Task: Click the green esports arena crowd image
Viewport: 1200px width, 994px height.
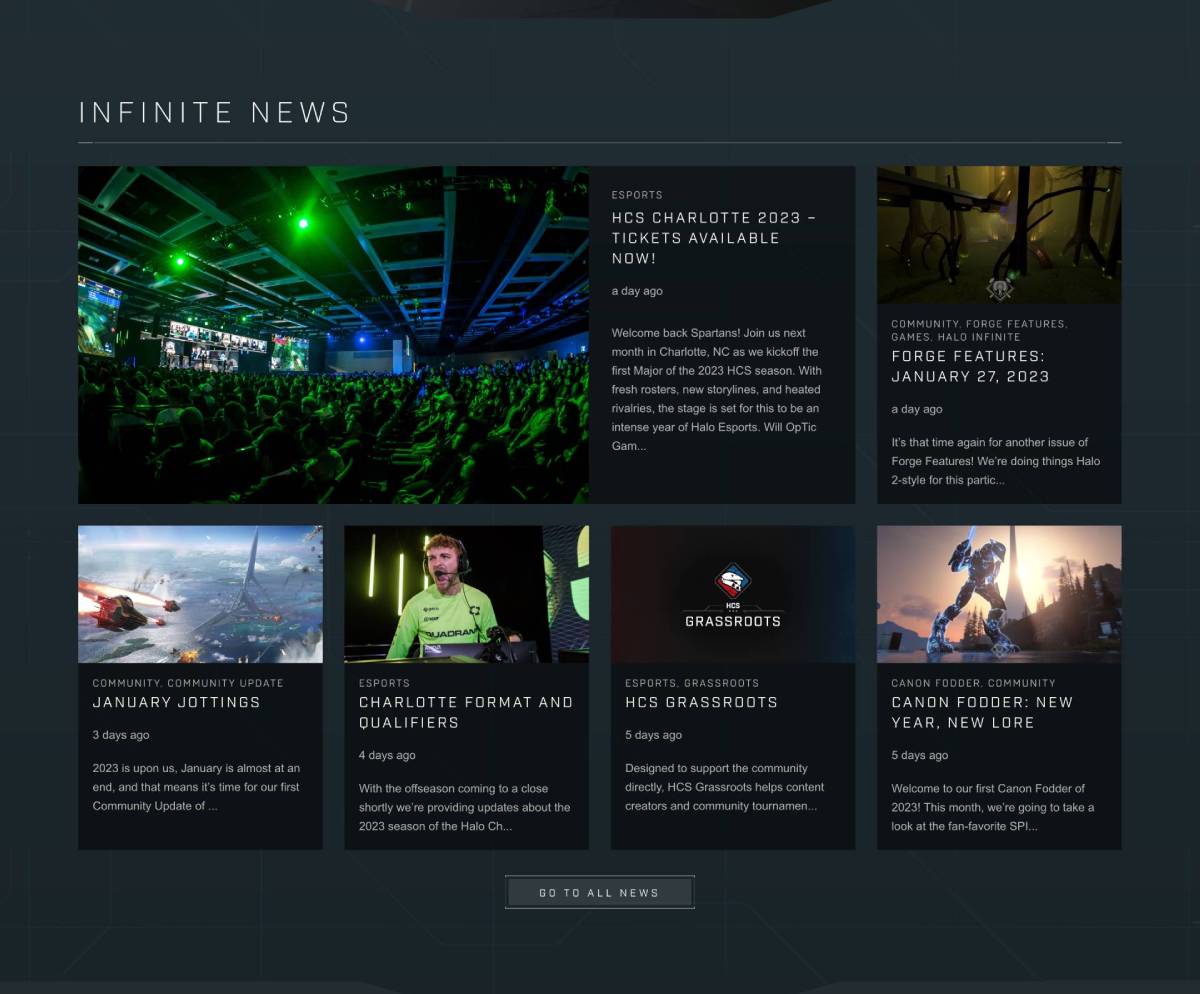Action: pyautogui.click(x=333, y=335)
